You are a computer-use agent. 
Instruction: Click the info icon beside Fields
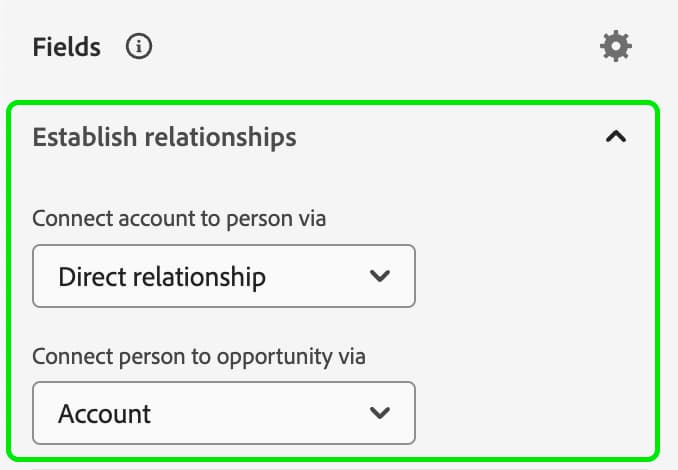(139, 47)
